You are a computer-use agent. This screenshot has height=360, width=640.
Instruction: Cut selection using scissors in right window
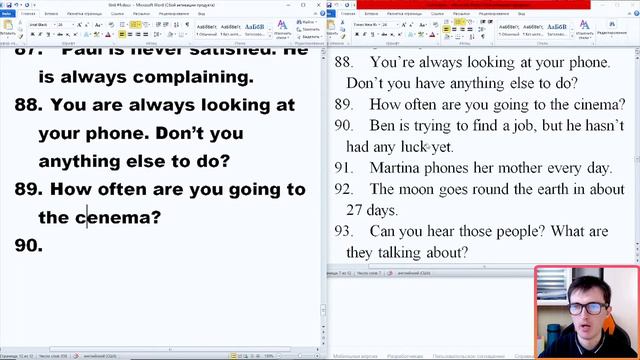pyautogui.click(x=342, y=22)
